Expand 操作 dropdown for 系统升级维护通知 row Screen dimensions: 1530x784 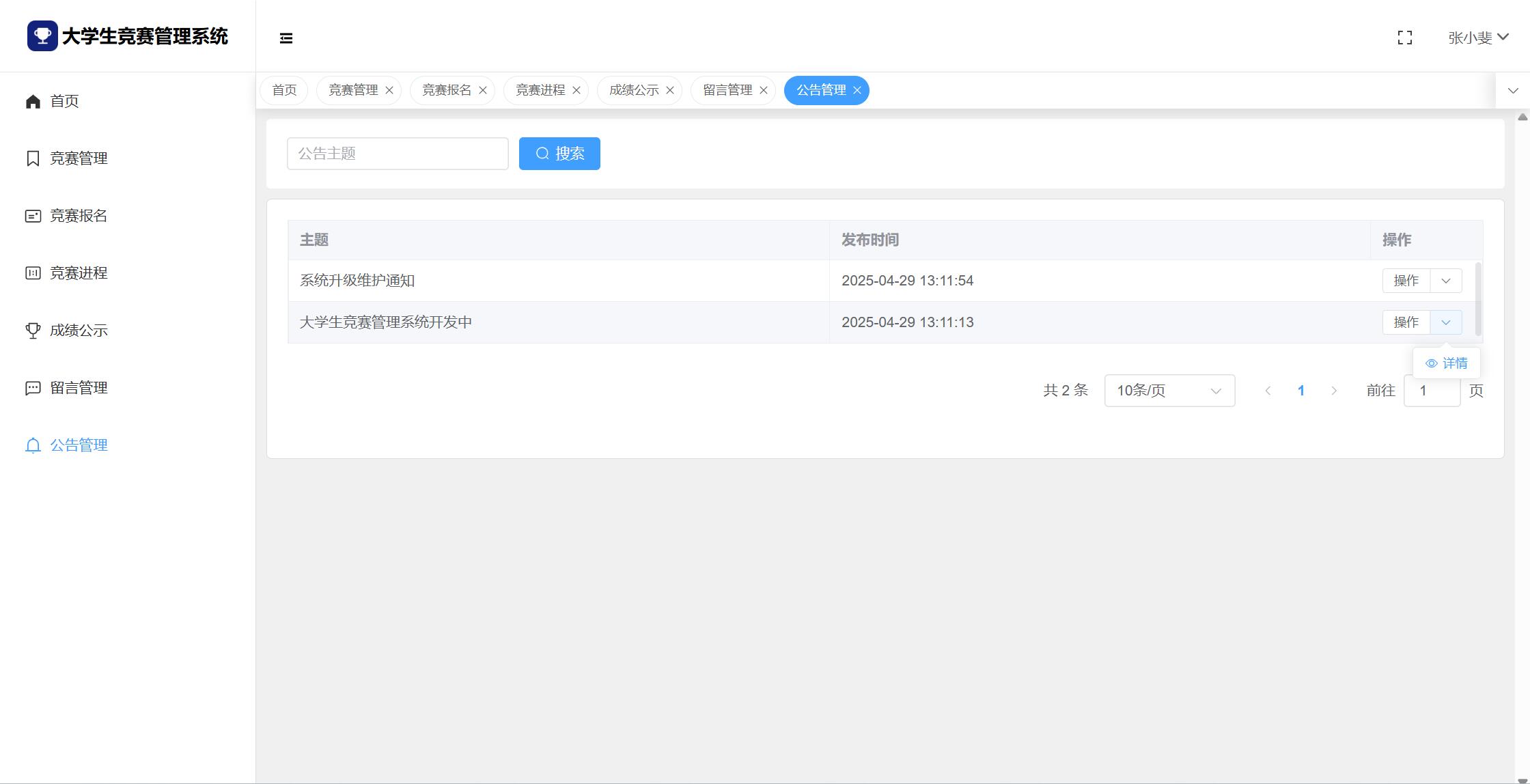point(1445,281)
